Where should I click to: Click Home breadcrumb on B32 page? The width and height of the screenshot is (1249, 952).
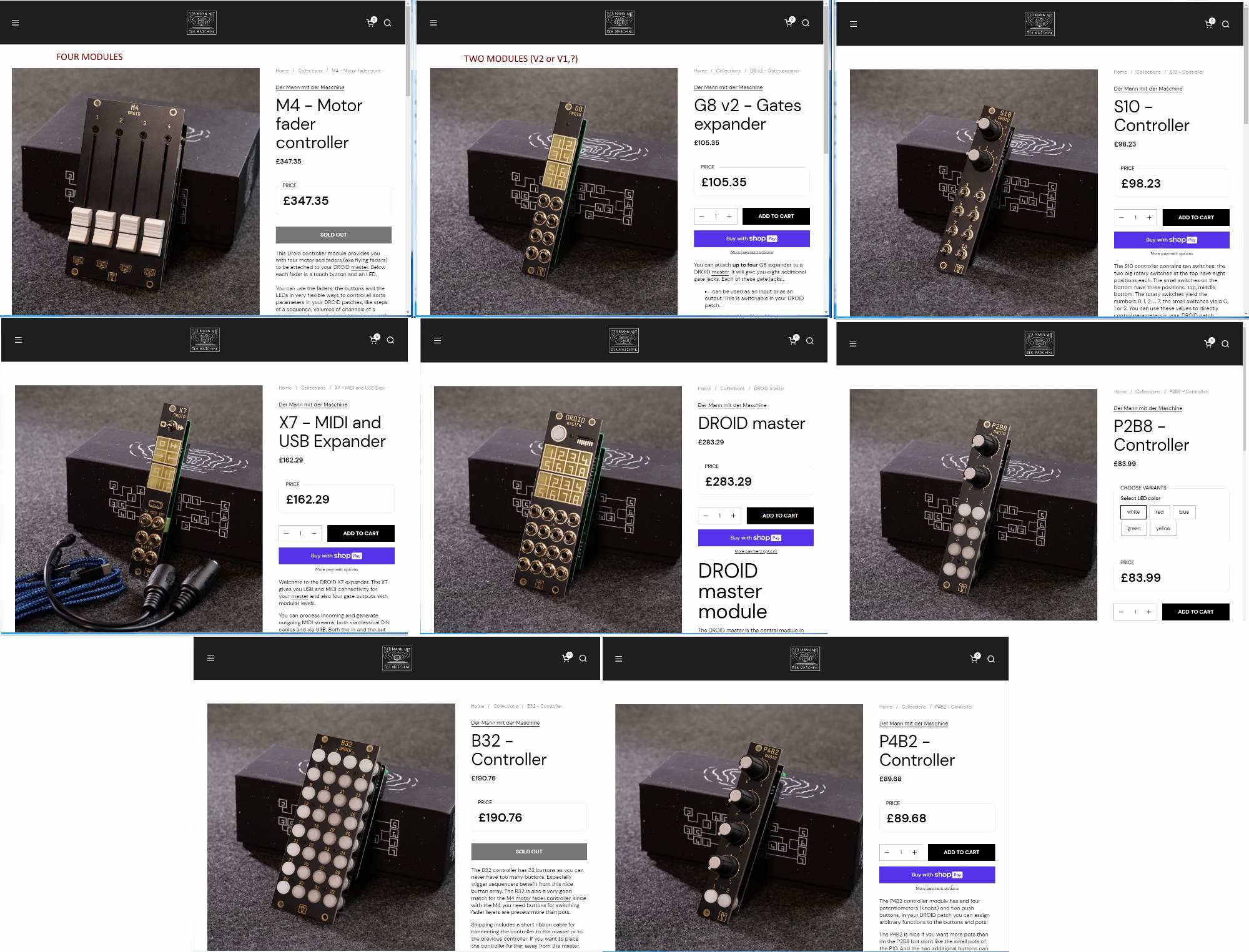click(x=477, y=706)
